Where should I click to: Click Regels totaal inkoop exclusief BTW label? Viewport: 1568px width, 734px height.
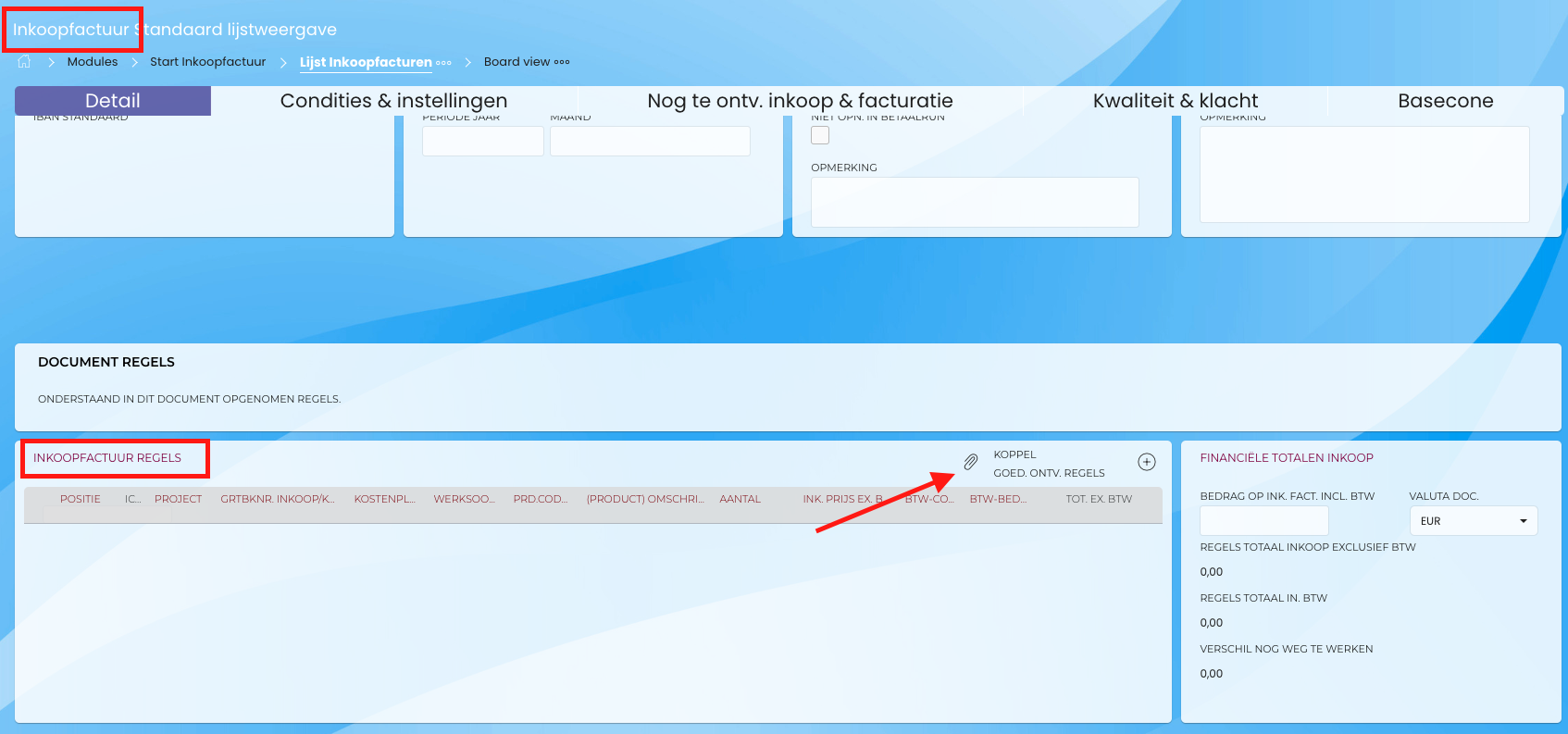(1308, 547)
